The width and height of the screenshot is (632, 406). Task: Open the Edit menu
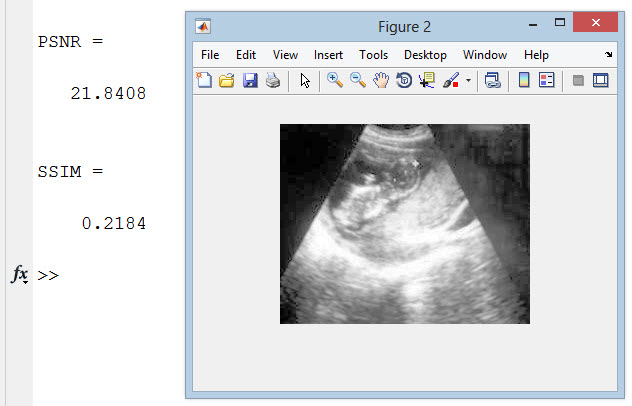click(246, 55)
